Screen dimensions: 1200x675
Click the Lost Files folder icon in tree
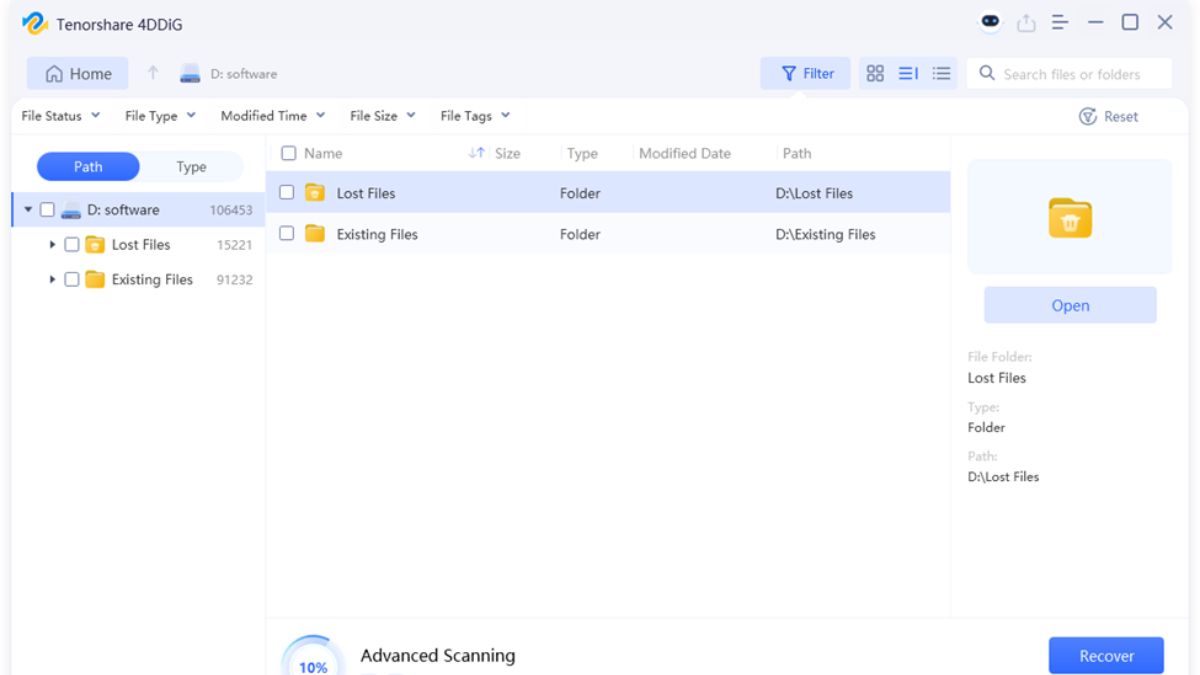pyautogui.click(x=95, y=244)
